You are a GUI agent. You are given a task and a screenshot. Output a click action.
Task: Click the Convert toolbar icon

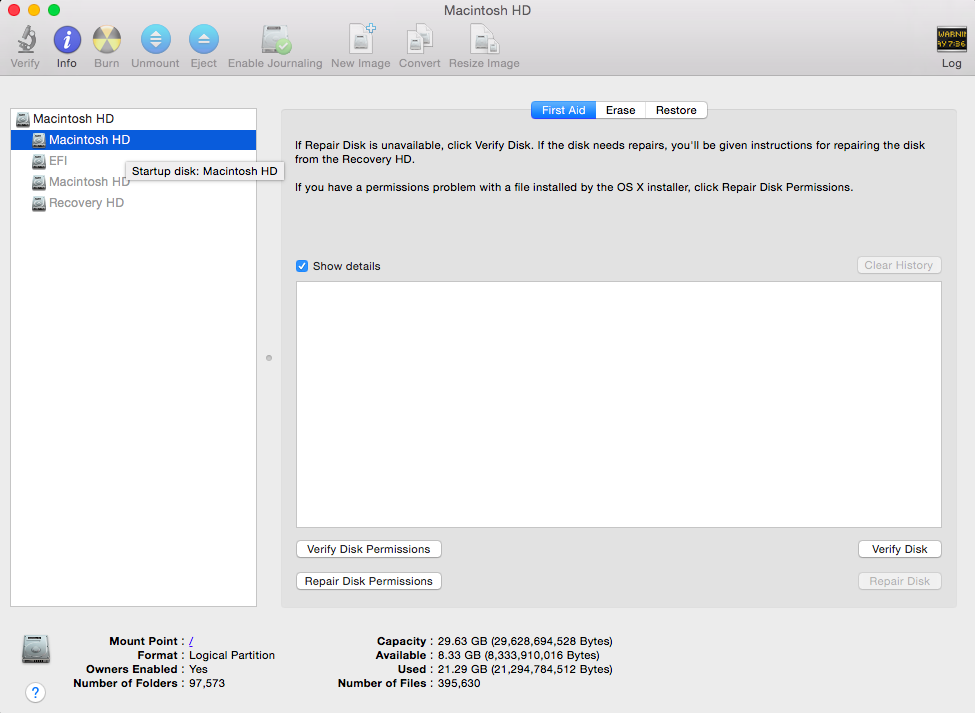click(x=420, y=39)
